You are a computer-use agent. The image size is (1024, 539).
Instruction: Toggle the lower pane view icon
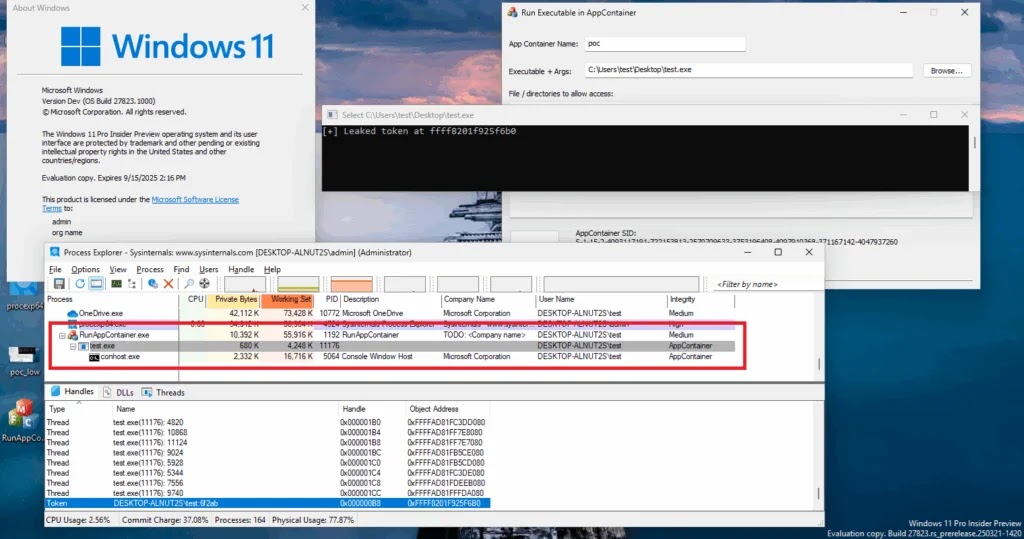pos(96,284)
